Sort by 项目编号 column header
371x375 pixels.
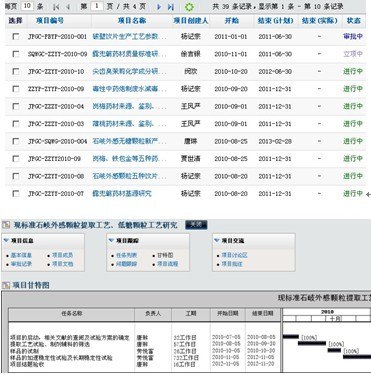pyautogui.click(x=50, y=21)
